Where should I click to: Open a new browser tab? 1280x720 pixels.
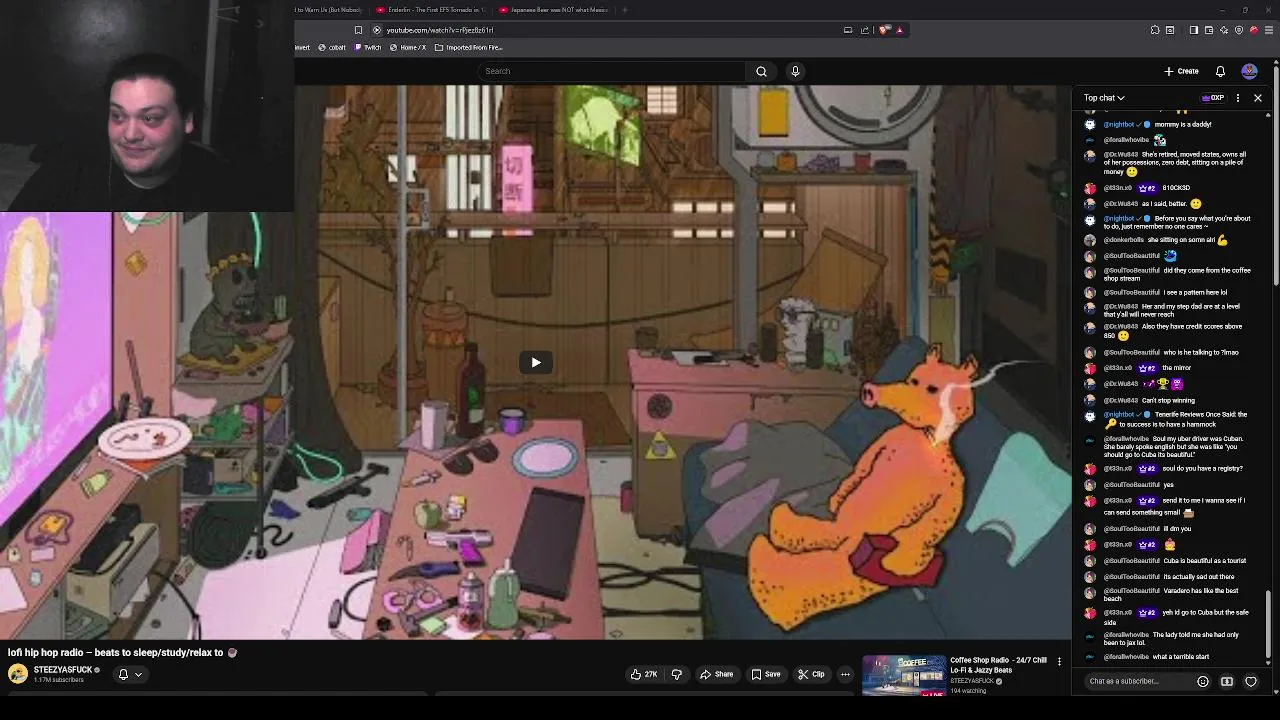(624, 10)
